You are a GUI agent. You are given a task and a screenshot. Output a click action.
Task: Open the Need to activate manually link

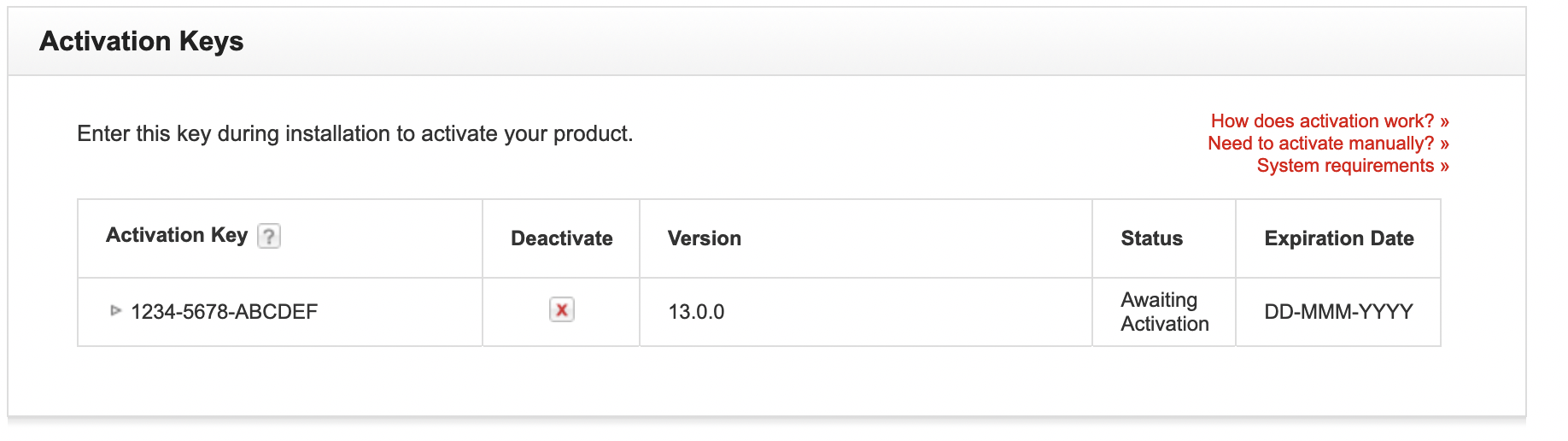click(x=1328, y=144)
